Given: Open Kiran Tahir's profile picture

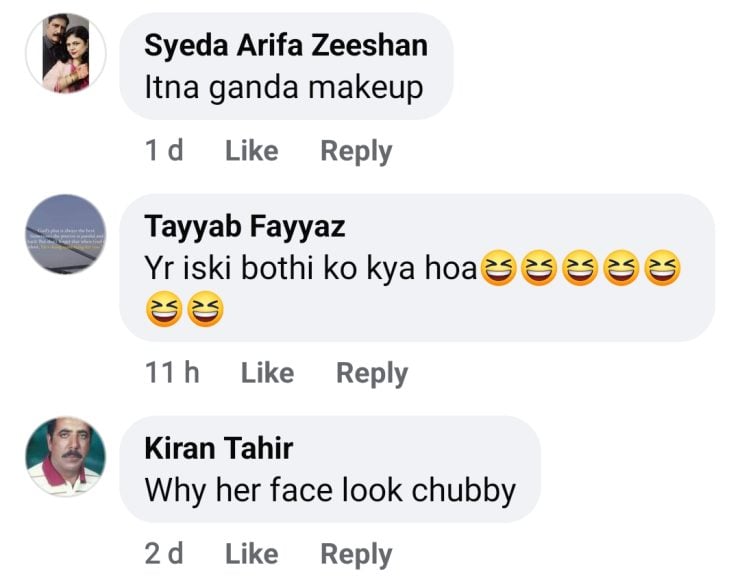Looking at the screenshot, I should [66, 457].
